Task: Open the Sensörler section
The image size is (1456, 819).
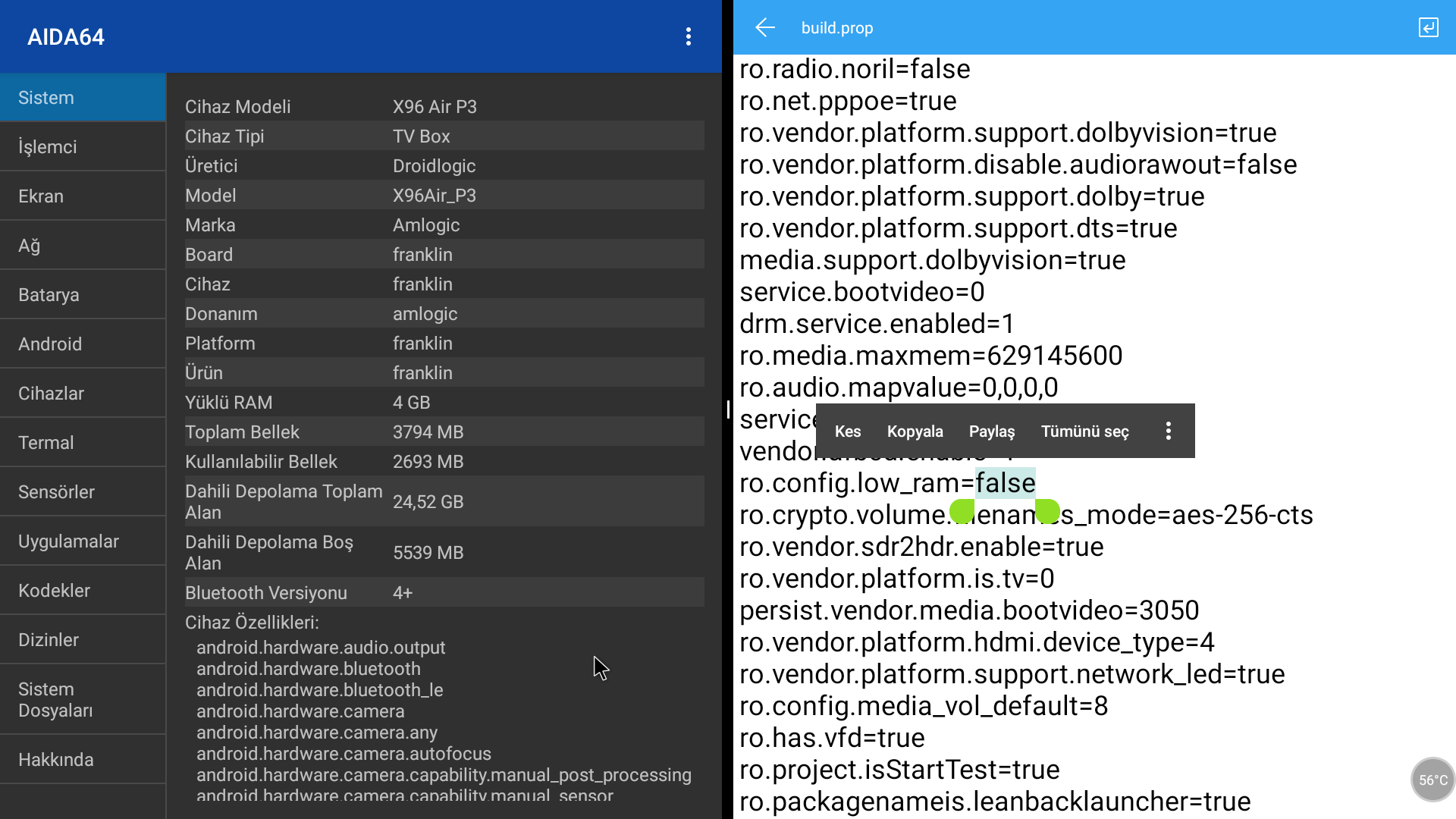Action: tap(83, 492)
